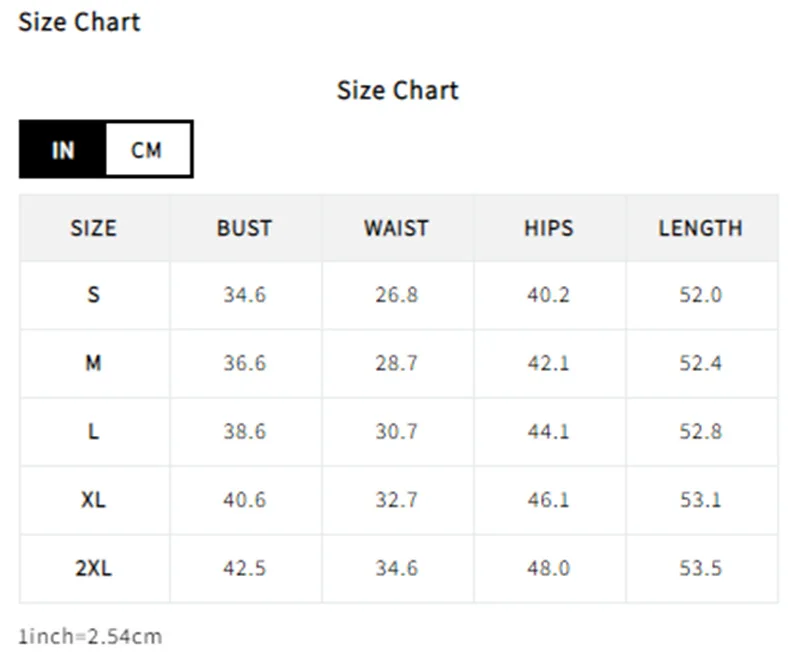Select the S size row label
The width and height of the screenshot is (800, 657).
93,295
